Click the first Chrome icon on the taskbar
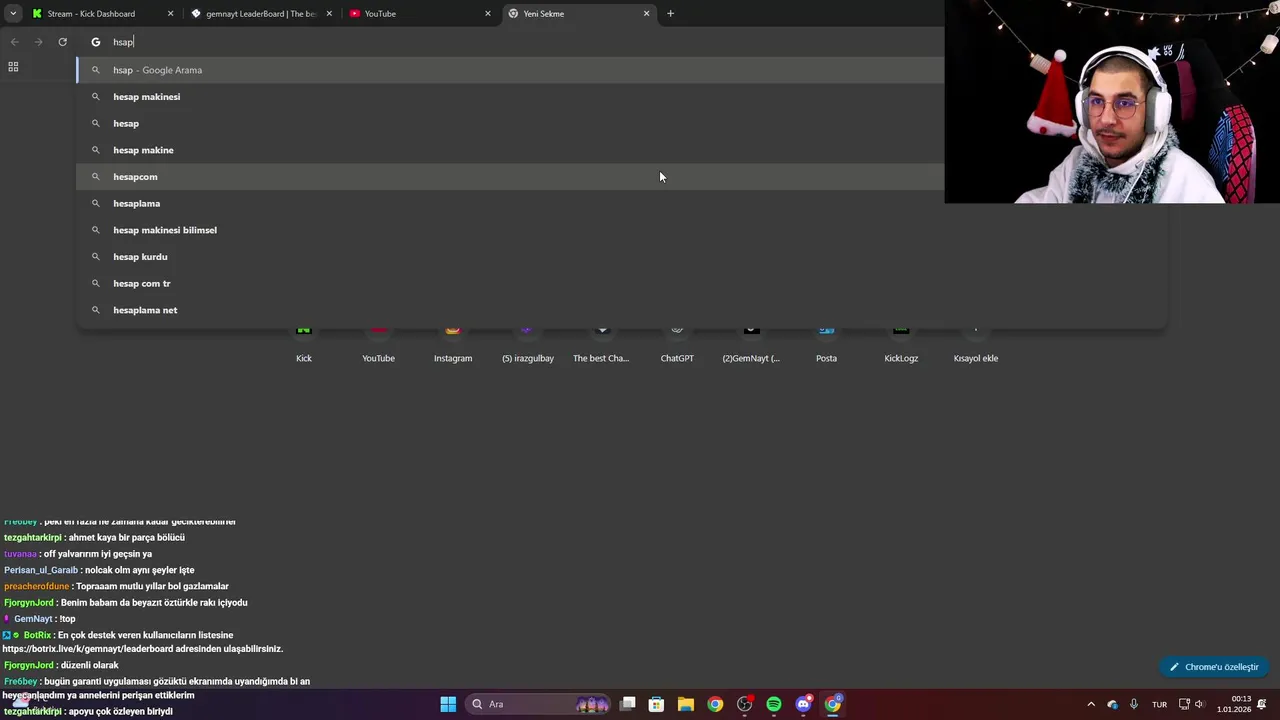 715,704
